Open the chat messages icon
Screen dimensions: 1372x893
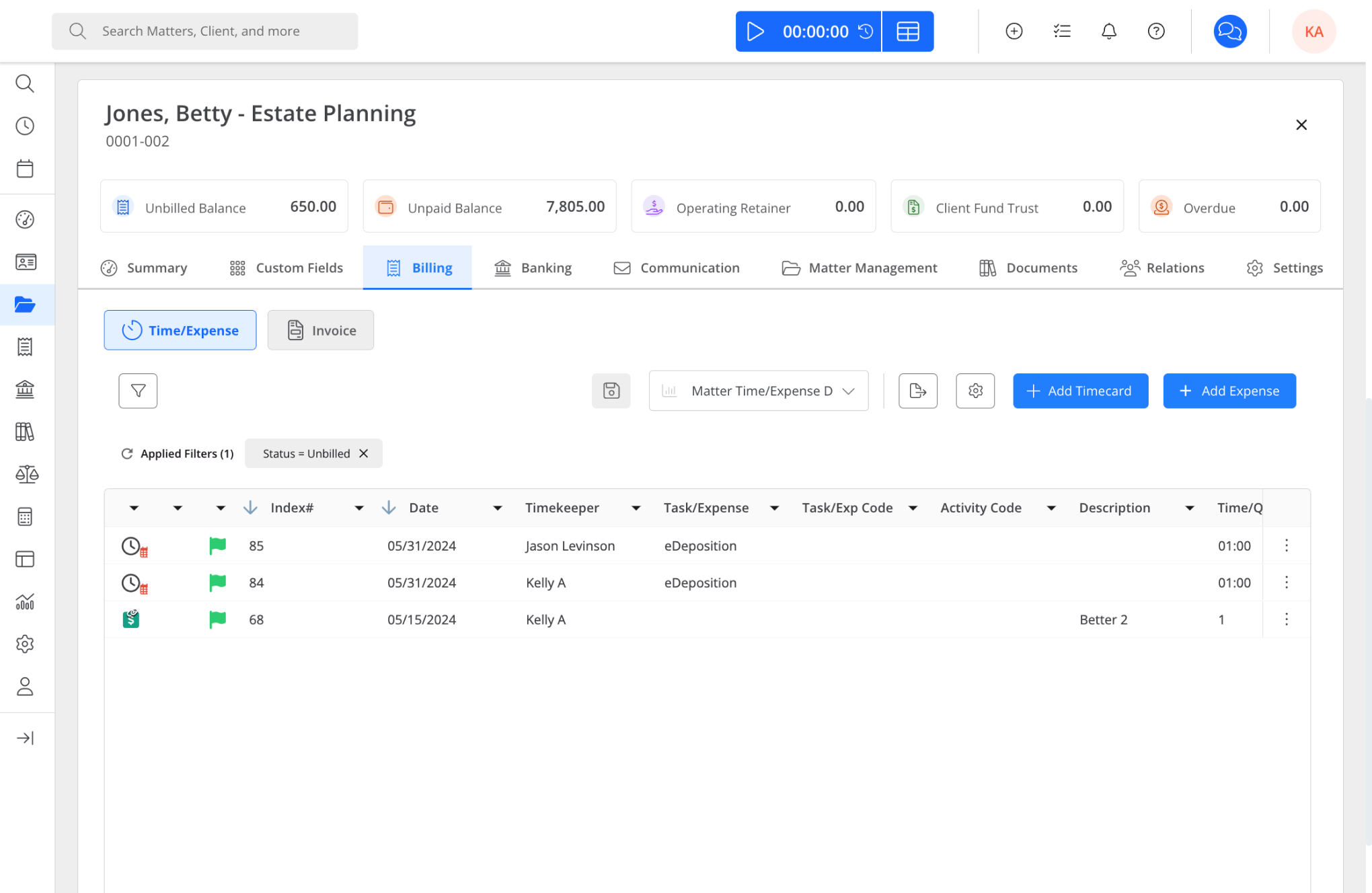pyautogui.click(x=1229, y=31)
